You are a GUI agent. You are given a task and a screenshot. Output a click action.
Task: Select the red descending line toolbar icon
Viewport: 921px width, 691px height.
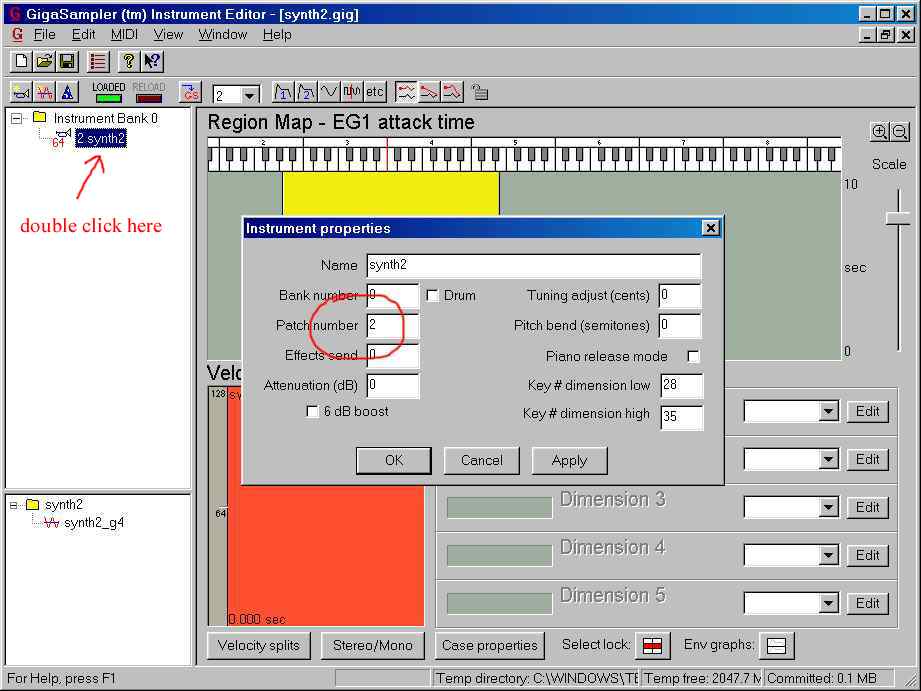429,92
